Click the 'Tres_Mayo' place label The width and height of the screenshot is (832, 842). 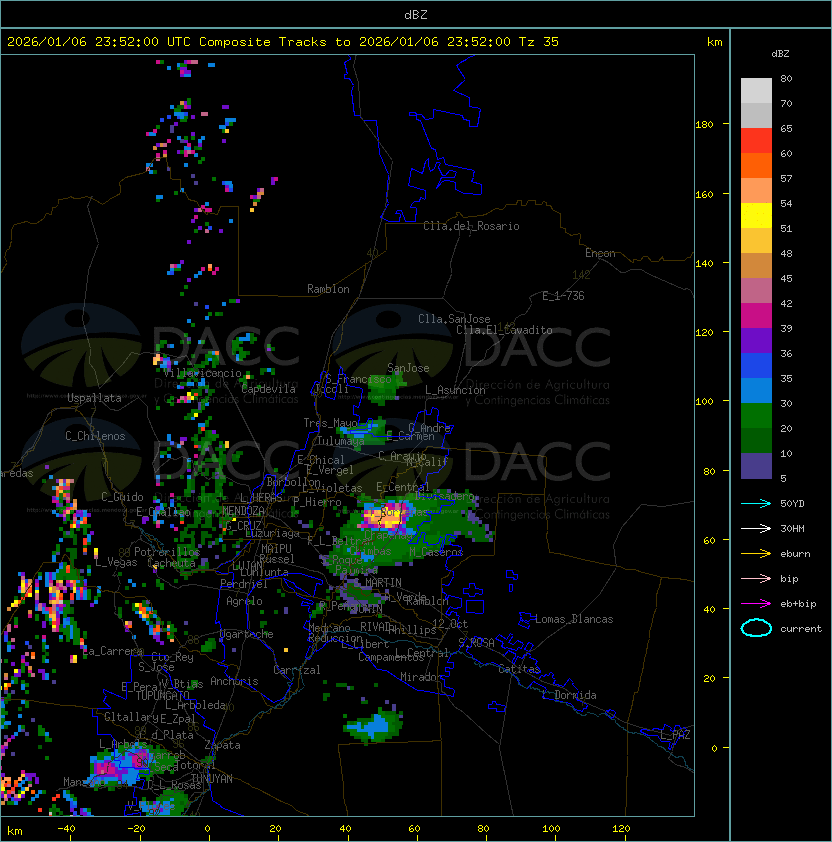pyautogui.click(x=330, y=423)
